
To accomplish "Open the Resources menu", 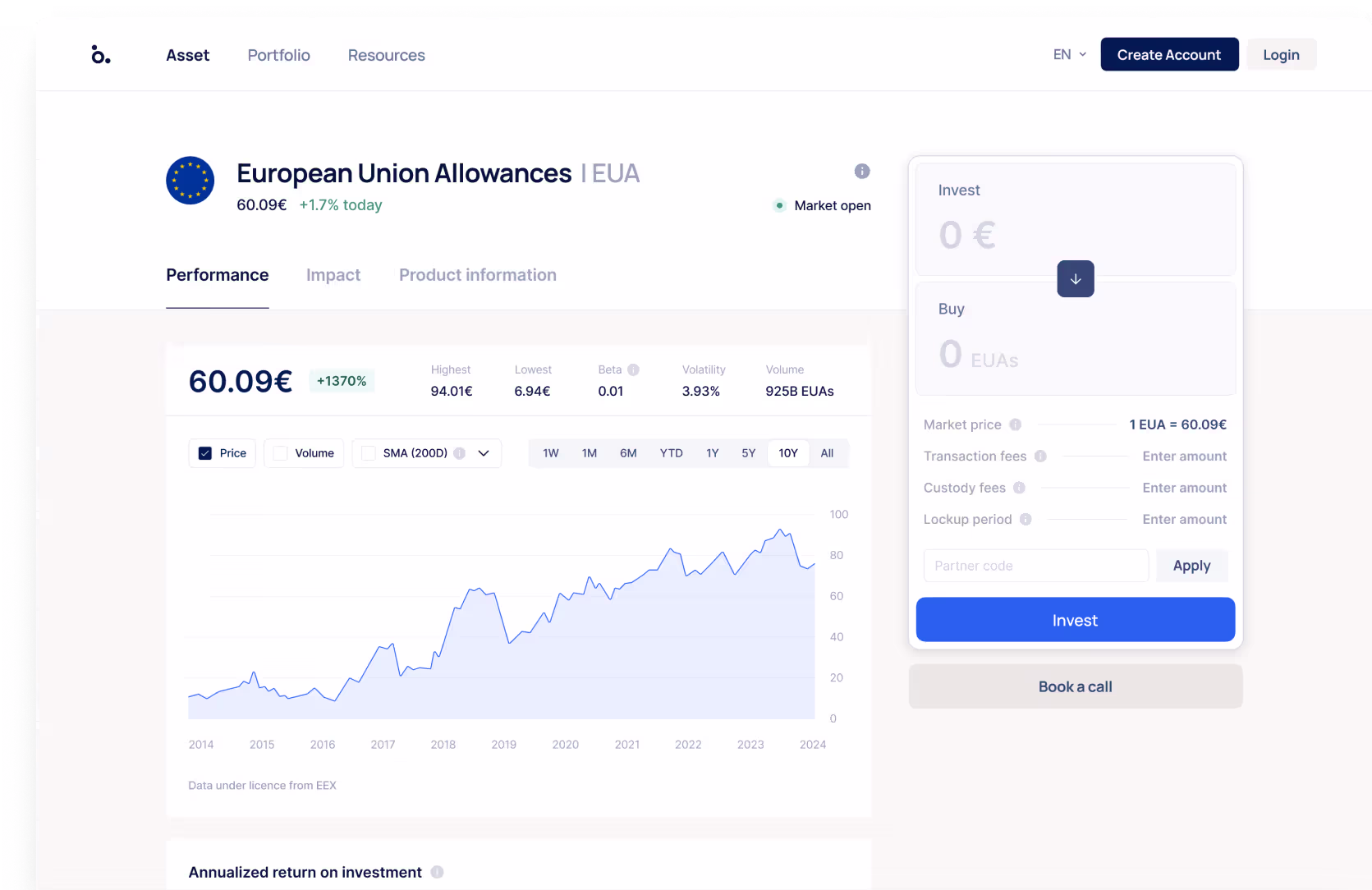I will point(386,55).
